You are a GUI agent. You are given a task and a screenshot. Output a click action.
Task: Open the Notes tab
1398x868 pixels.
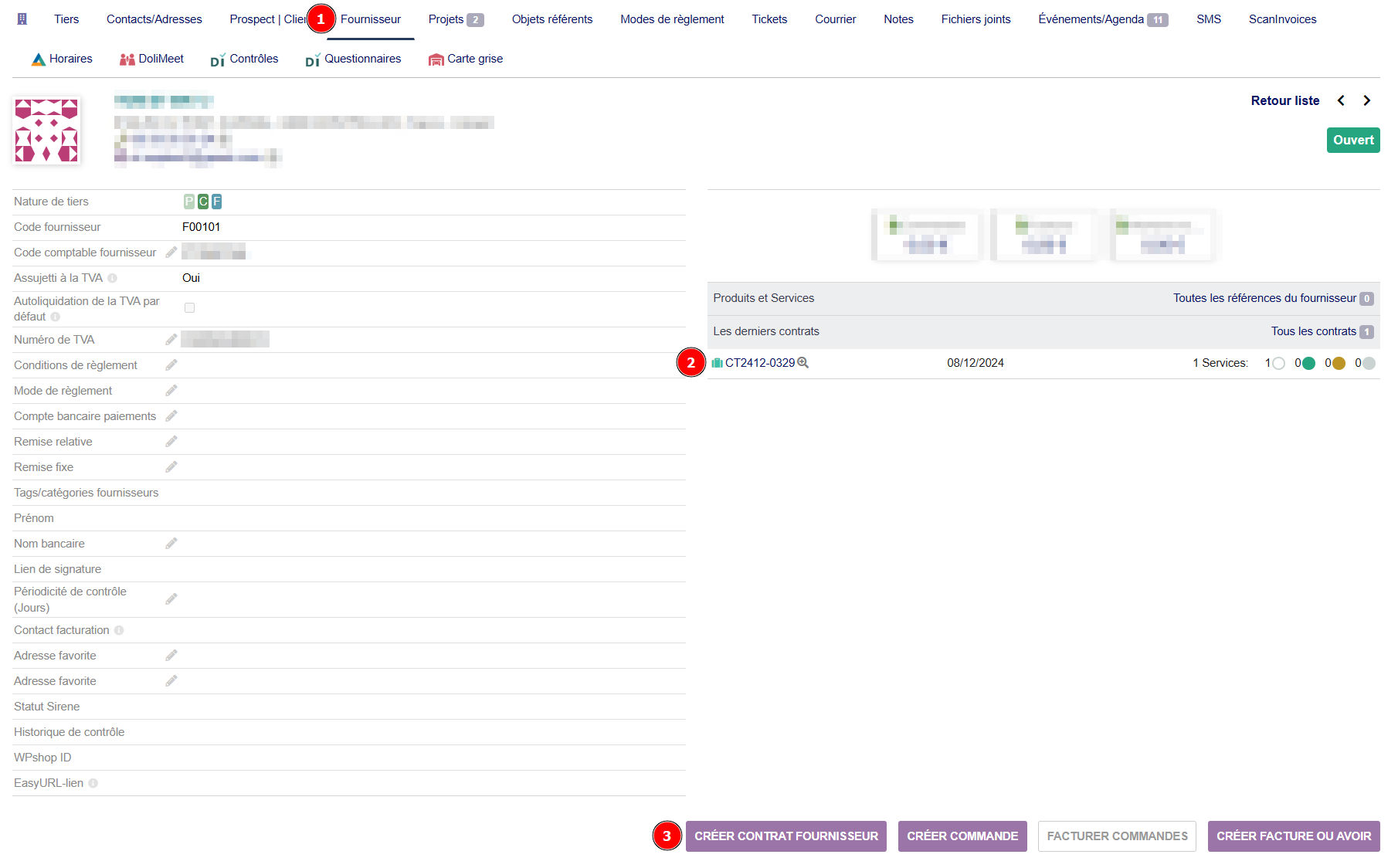[898, 19]
